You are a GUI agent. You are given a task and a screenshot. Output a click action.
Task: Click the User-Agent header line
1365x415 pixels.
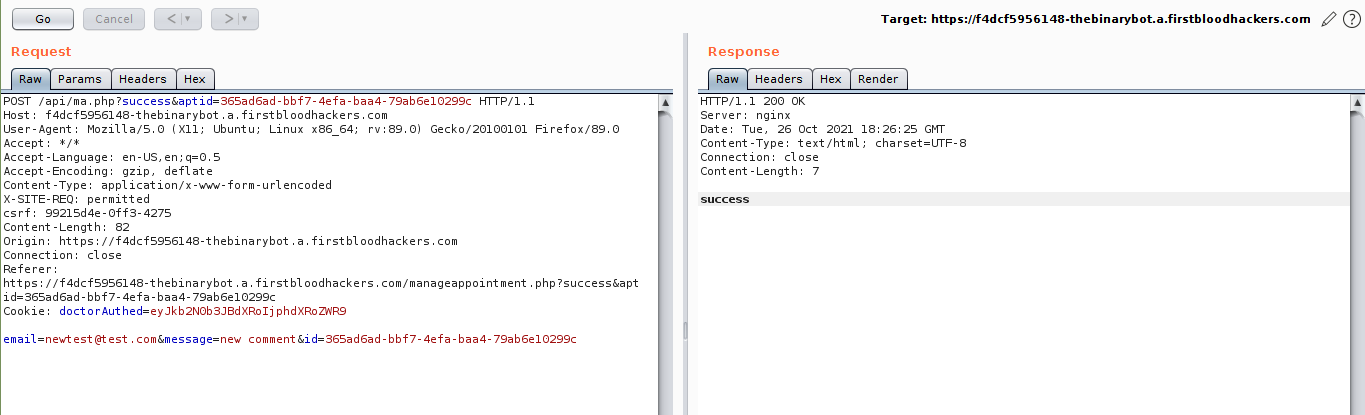click(311, 129)
